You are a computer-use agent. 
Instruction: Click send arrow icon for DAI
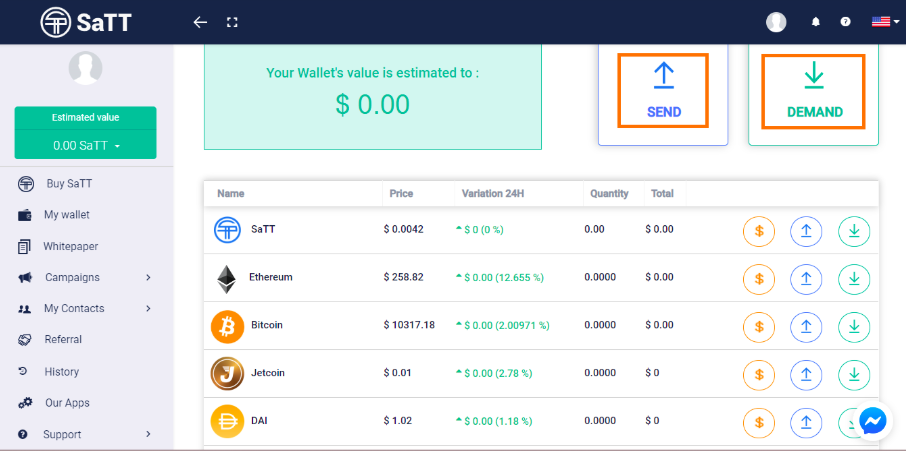(x=806, y=422)
